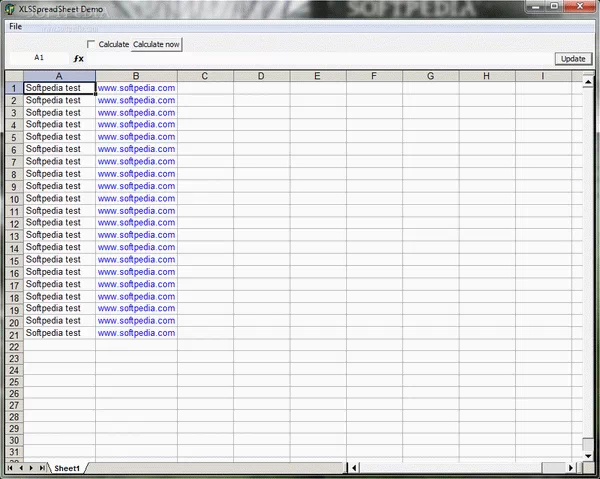Open www.softpedia.com link in cell B5

point(136,137)
